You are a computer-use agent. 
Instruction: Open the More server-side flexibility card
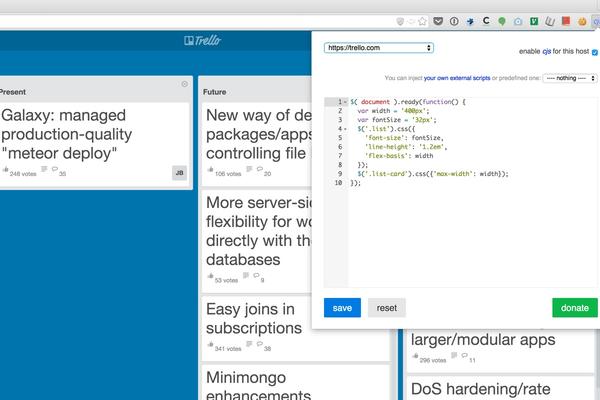point(256,242)
